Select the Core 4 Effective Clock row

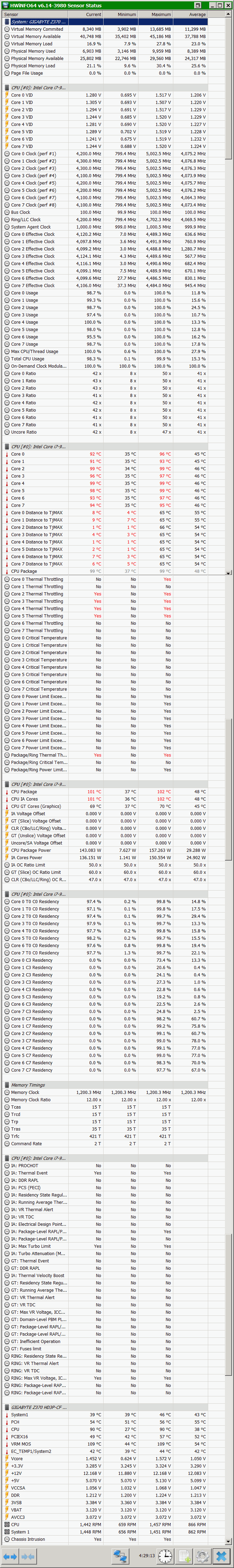pyautogui.click(x=105, y=264)
